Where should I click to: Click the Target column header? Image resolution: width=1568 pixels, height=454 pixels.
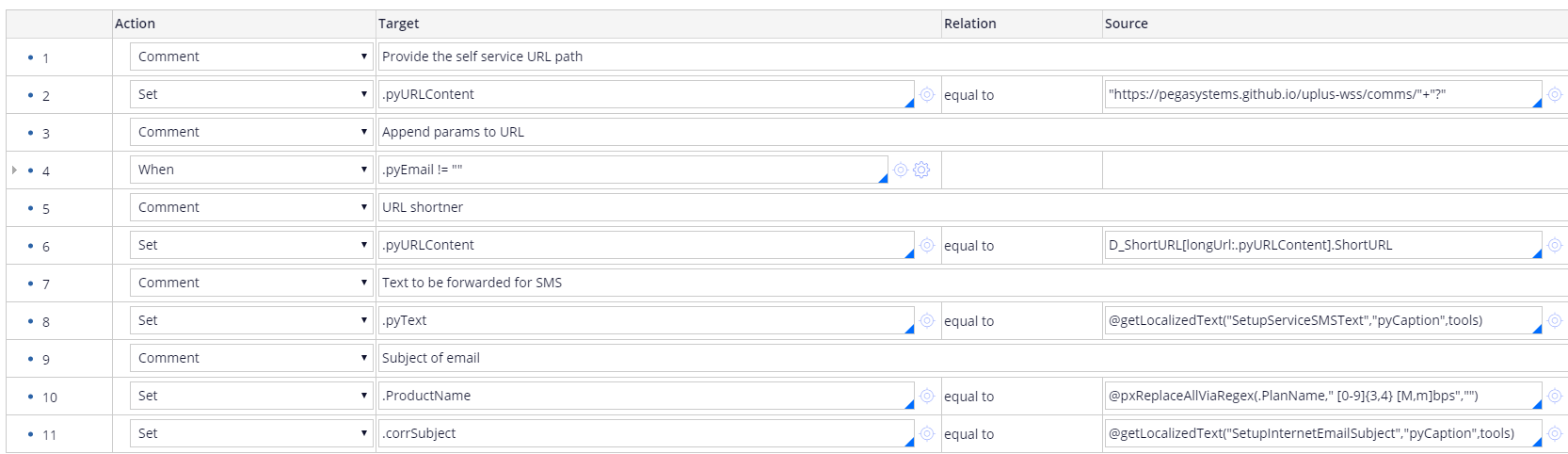[399, 24]
